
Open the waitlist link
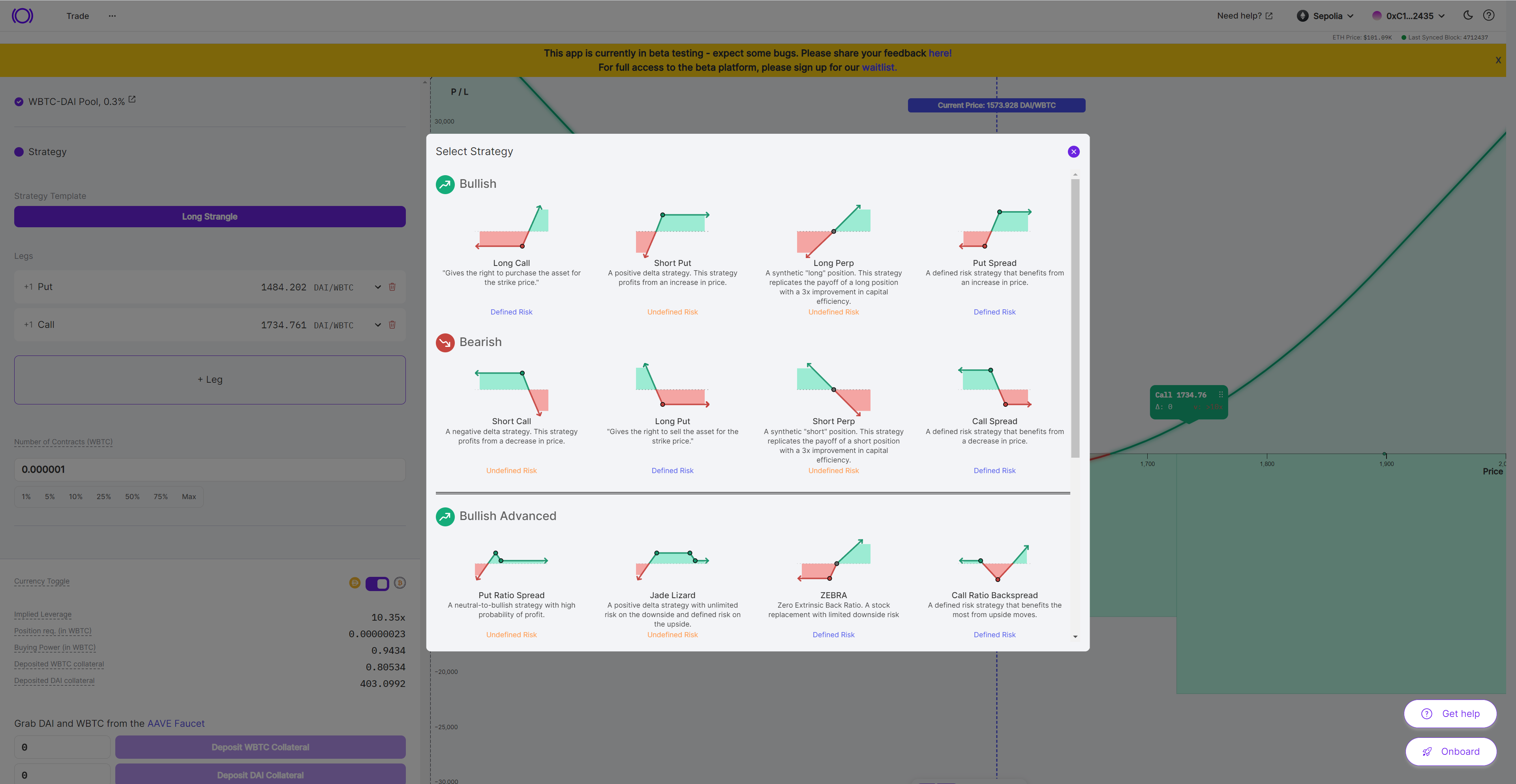(x=879, y=67)
